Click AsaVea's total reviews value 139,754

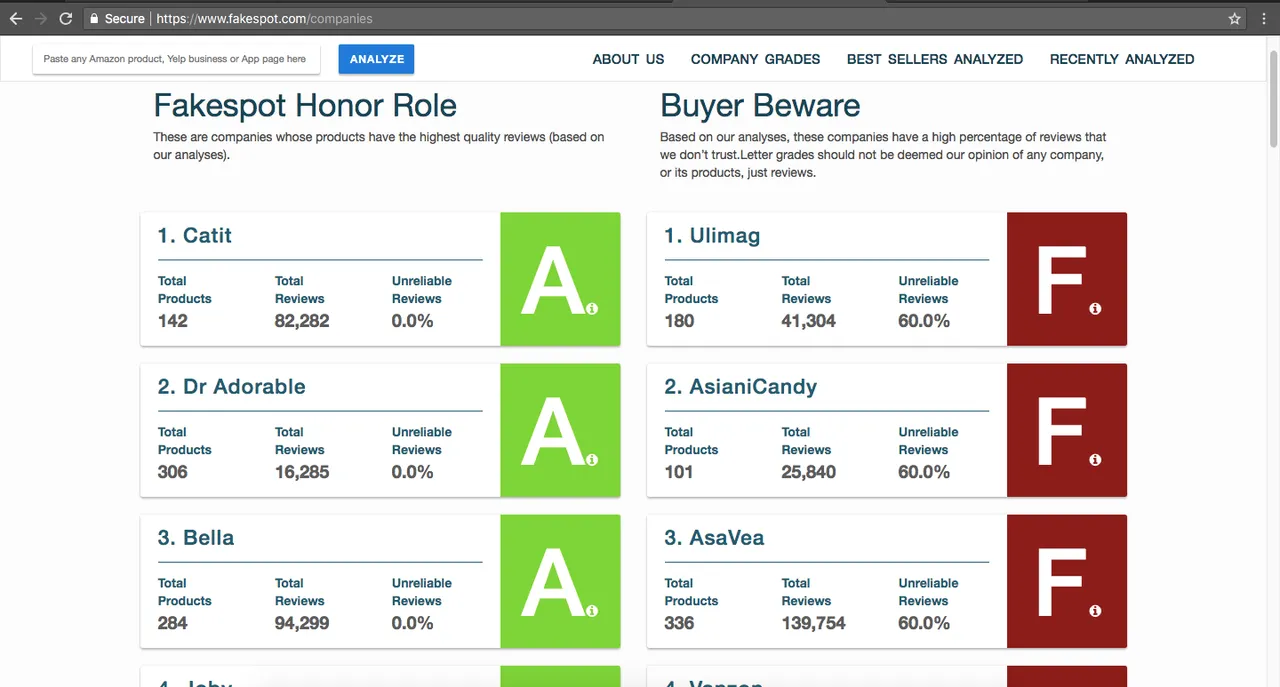[814, 623]
